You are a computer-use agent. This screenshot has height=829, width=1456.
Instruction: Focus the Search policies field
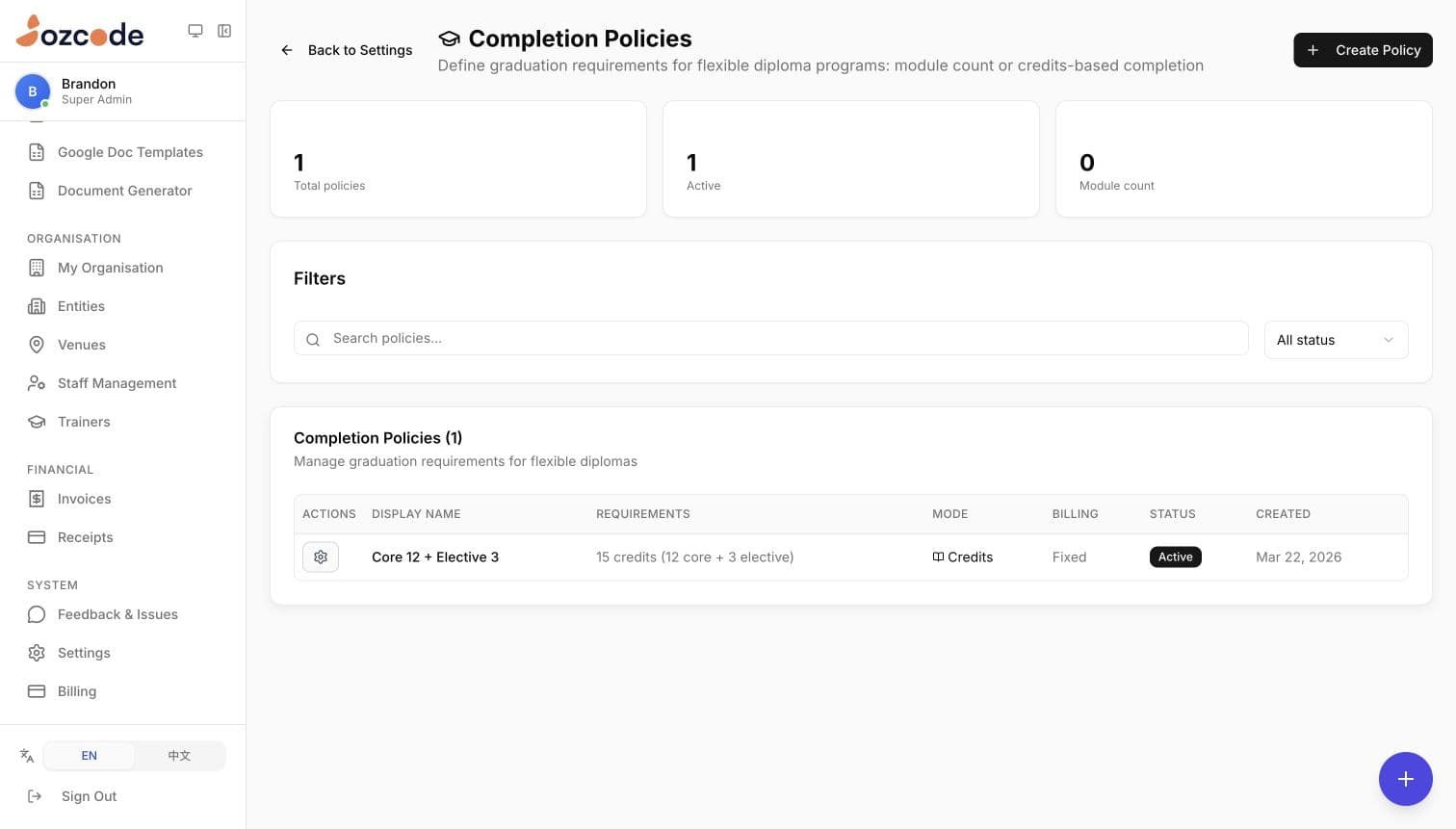point(770,338)
